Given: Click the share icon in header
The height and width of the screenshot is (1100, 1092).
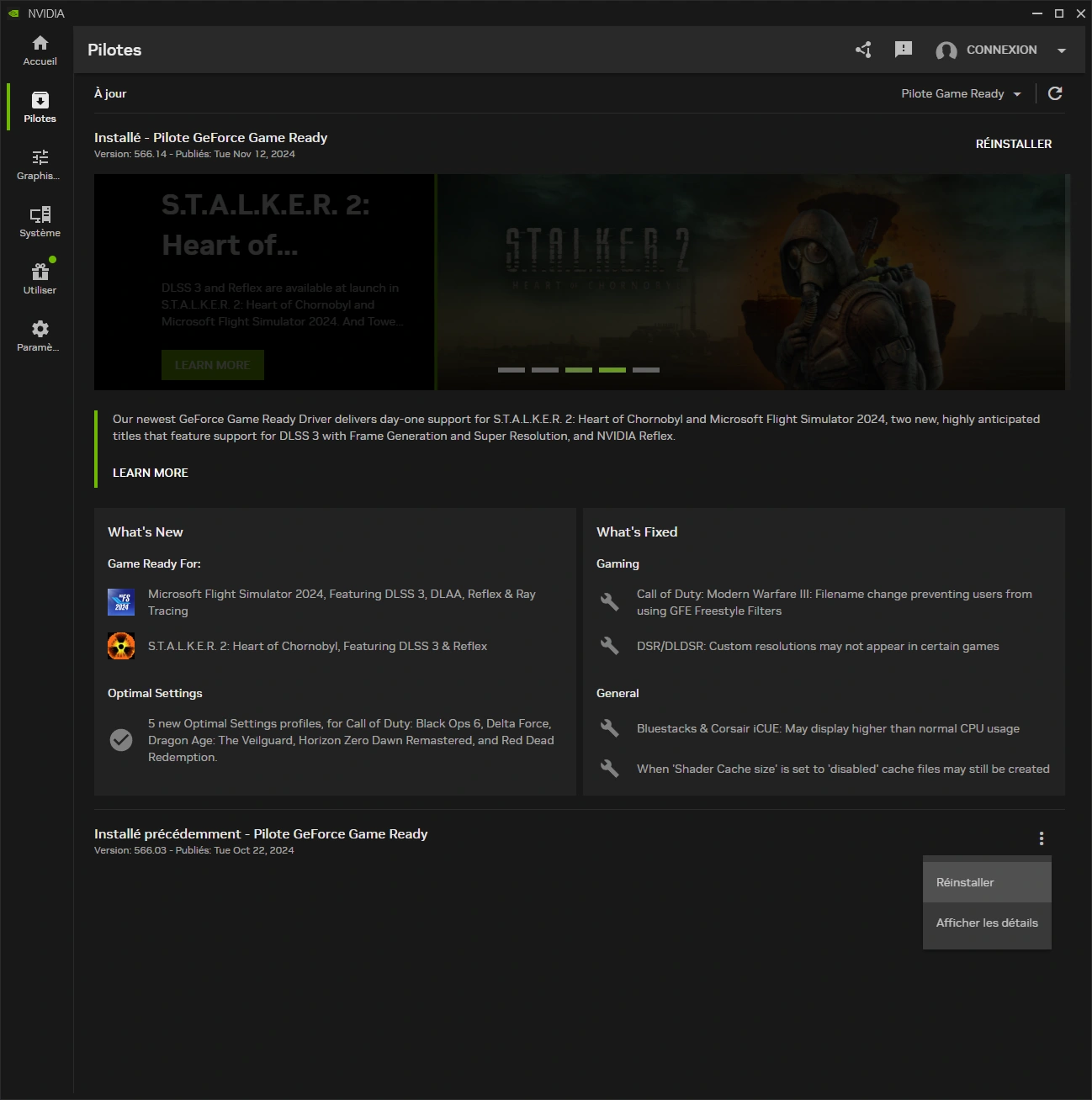Looking at the screenshot, I should 863,50.
